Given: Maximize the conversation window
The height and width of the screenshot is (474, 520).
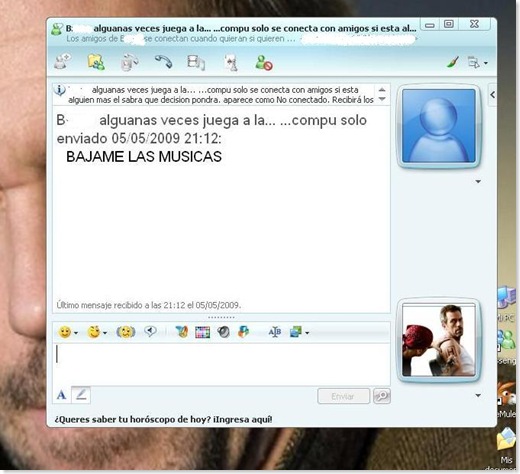Looking at the screenshot, I should coord(449,24).
